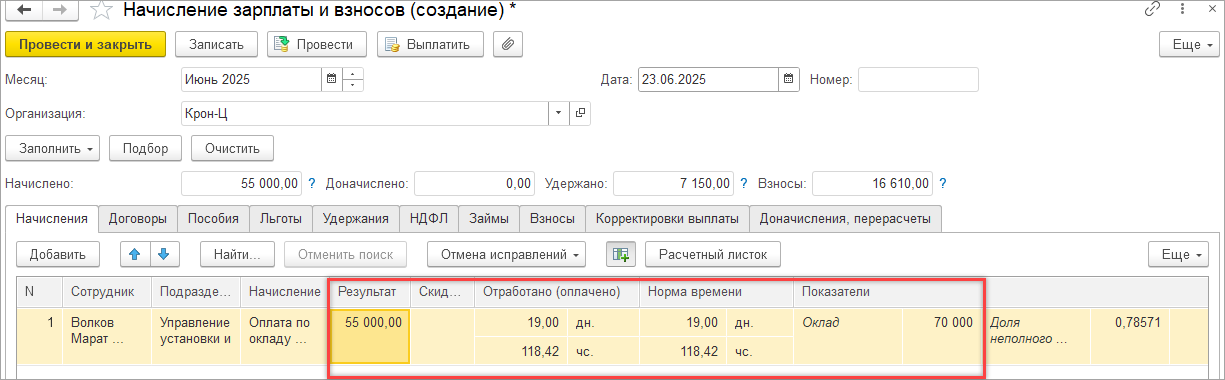The image size is (1225, 380).
Task: Click the green table details icon
Action: (x=621, y=254)
